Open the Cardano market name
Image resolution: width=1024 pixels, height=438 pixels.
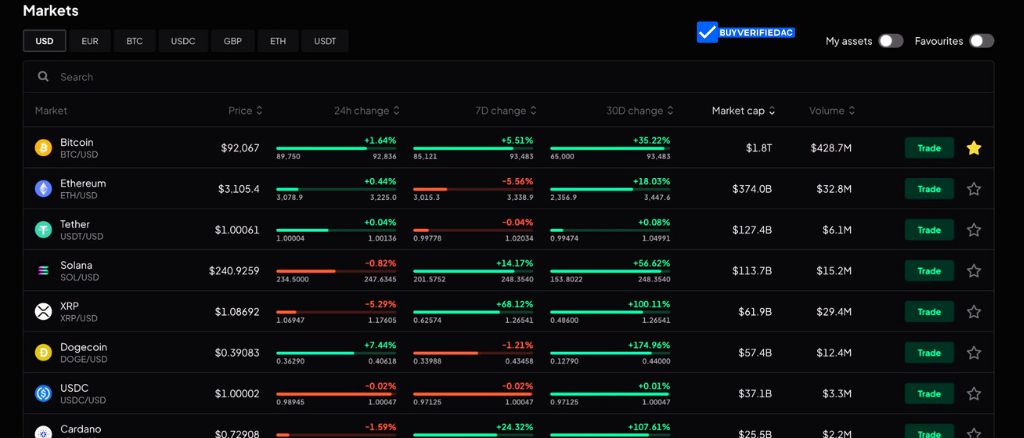point(81,429)
